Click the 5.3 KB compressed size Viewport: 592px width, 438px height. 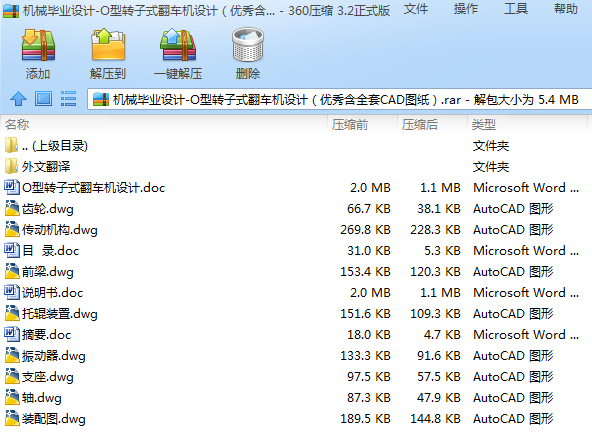pos(442,251)
